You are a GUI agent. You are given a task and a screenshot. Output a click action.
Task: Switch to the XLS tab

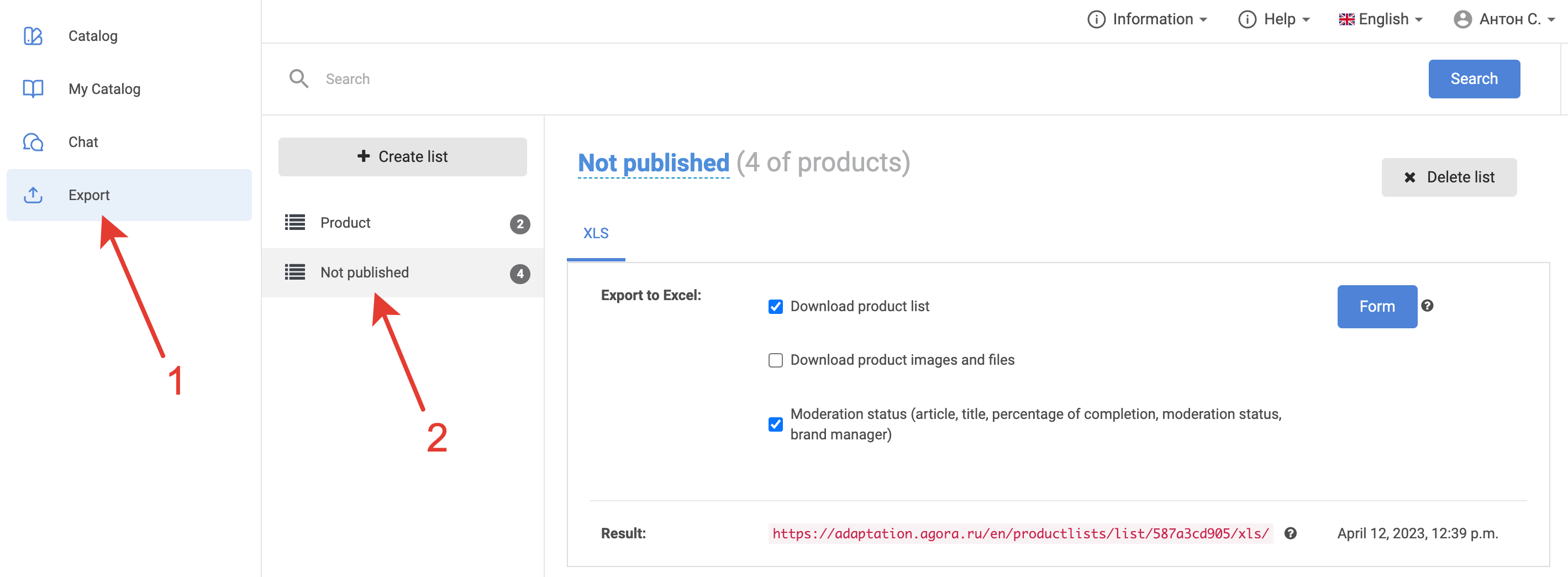coord(595,233)
